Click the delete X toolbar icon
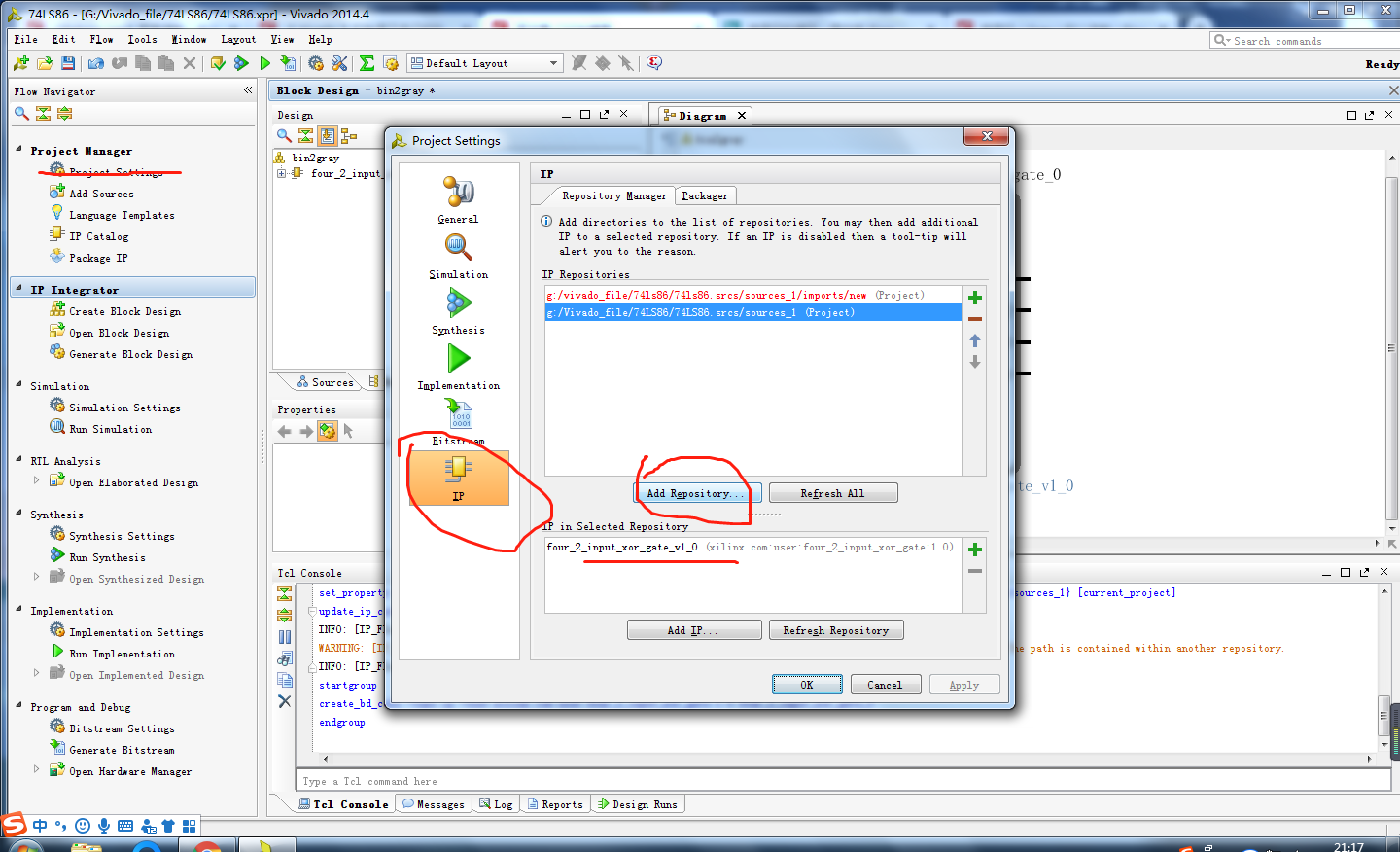 tap(190, 63)
